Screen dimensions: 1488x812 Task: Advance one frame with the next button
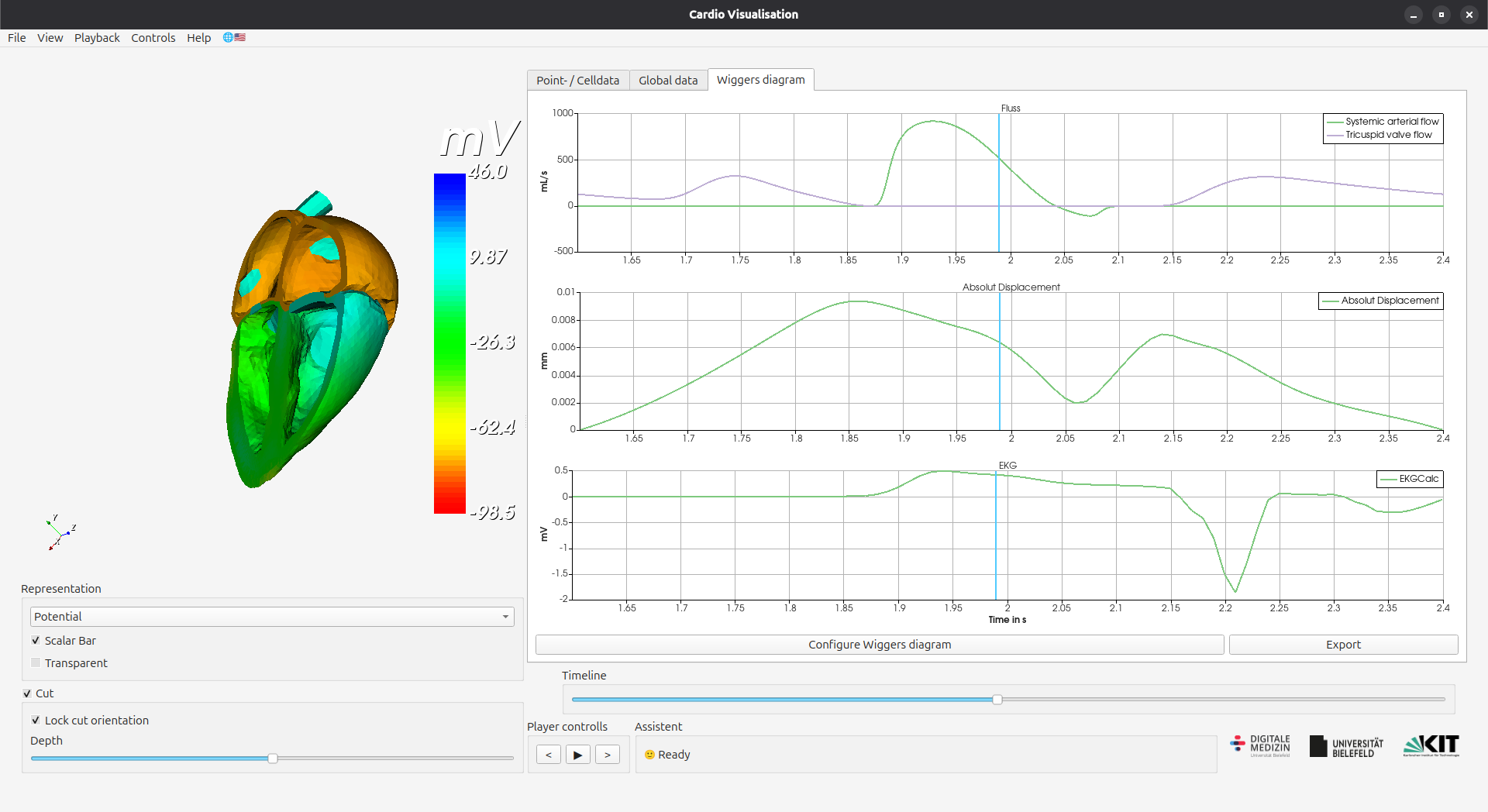(607, 755)
